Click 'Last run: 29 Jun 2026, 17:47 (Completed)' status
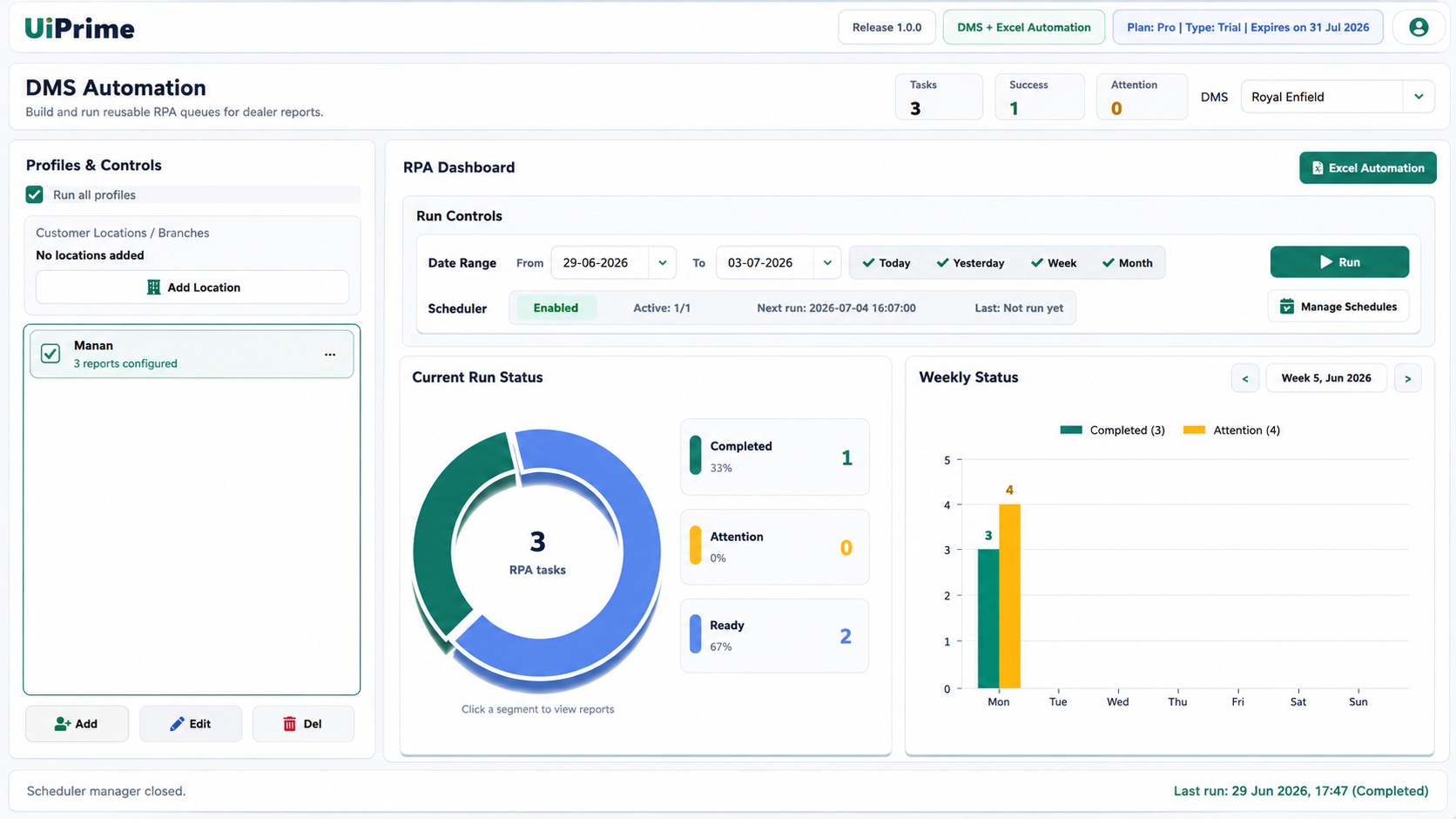The width and height of the screenshot is (1456, 819). coord(1301,791)
